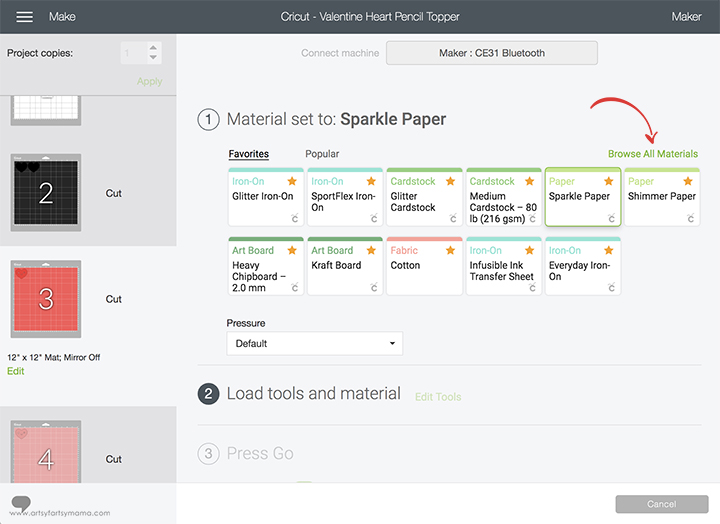The image size is (720, 524).
Task: Toggle favorite star on Shimmer Paper
Action: [688, 181]
